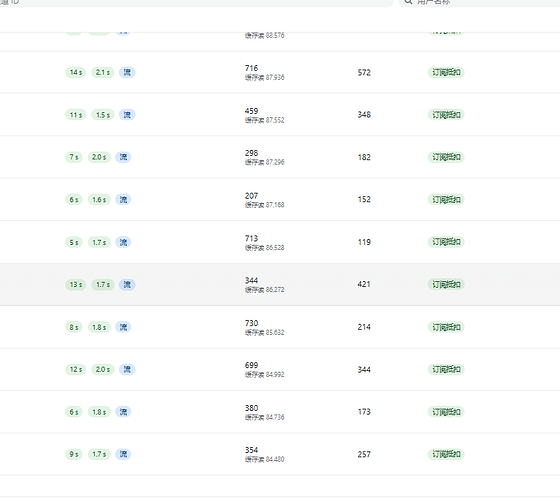
Task: Click the output value 214
Action: (364, 327)
